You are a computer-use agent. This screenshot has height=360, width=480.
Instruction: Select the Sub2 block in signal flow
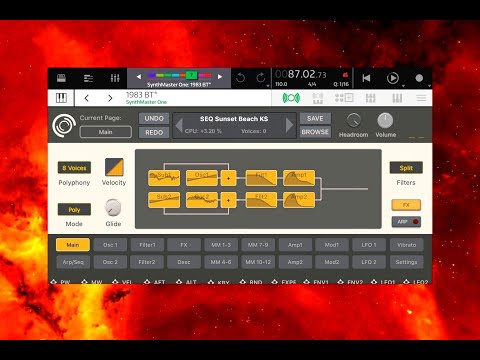164,200
